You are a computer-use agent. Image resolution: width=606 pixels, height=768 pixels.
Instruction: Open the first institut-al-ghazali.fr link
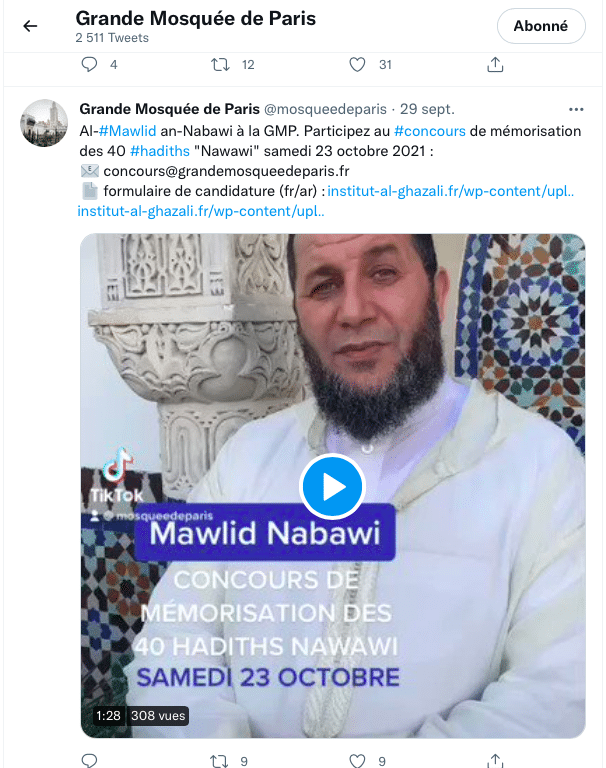[451, 191]
